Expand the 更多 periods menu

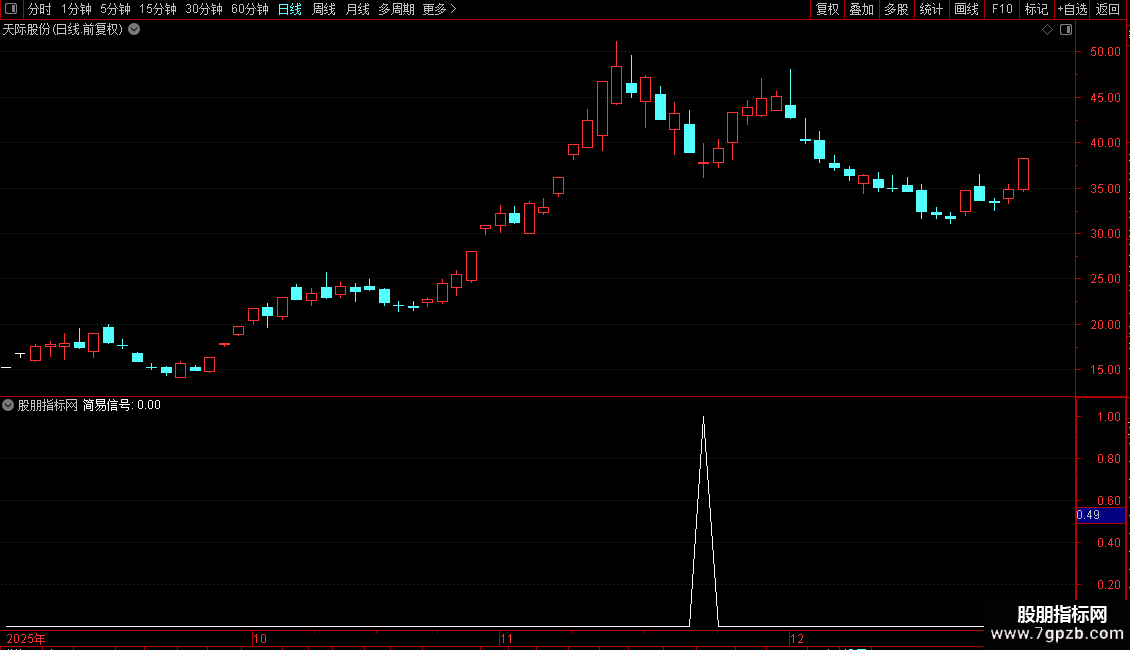[440, 9]
